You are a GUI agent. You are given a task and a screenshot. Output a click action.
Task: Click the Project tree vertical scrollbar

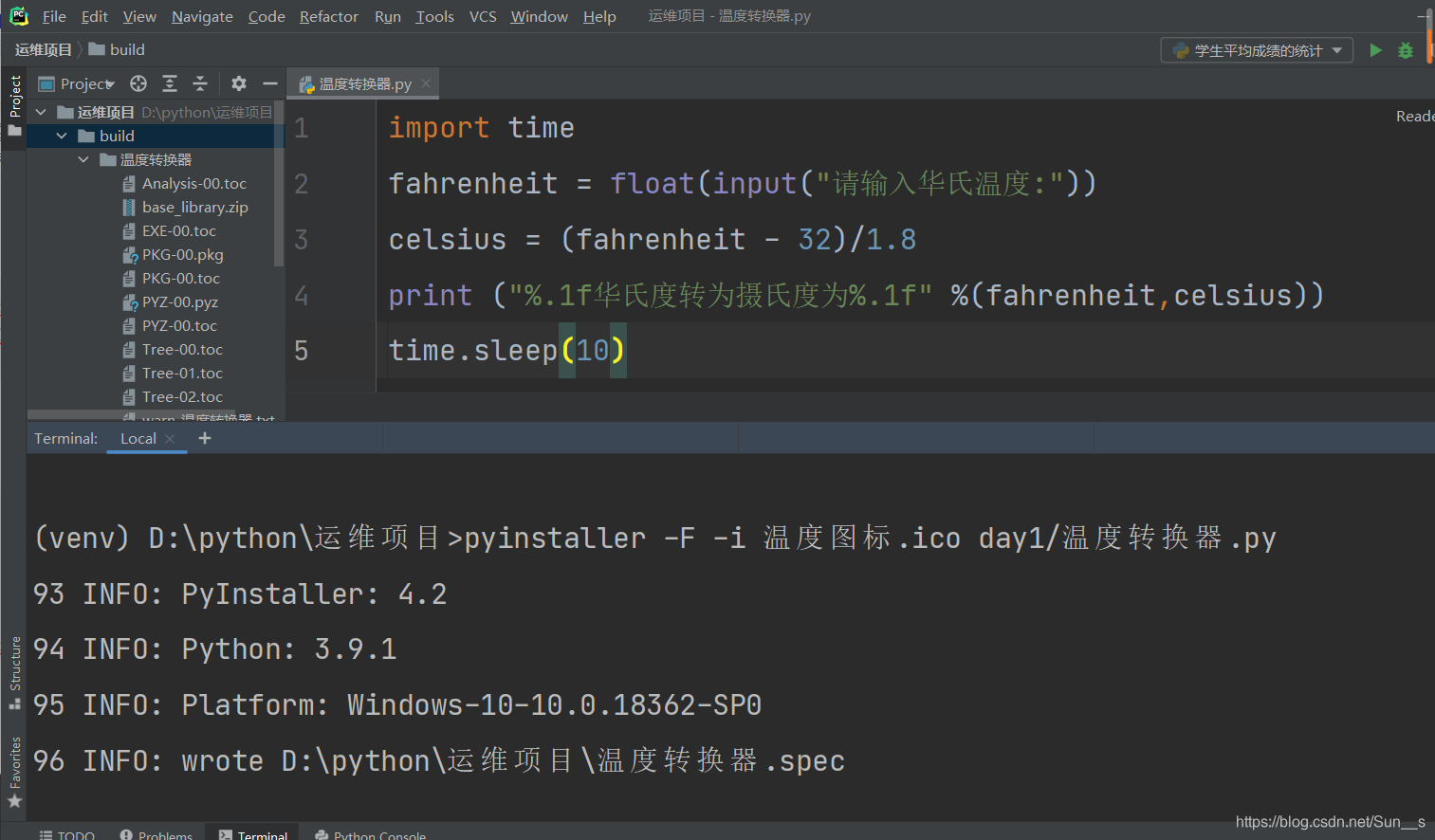279,185
